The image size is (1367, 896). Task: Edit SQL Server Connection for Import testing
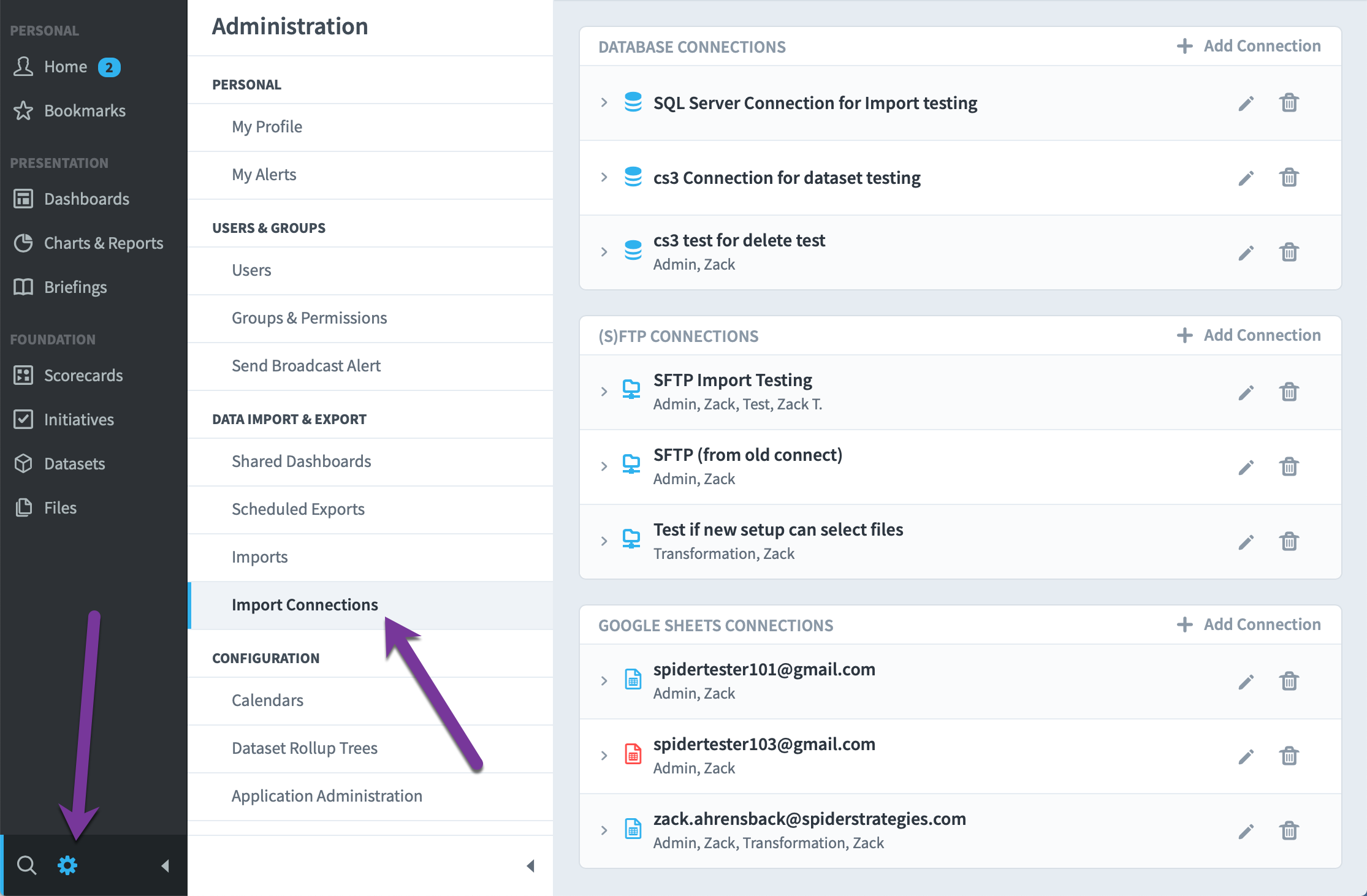click(1246, 103)
